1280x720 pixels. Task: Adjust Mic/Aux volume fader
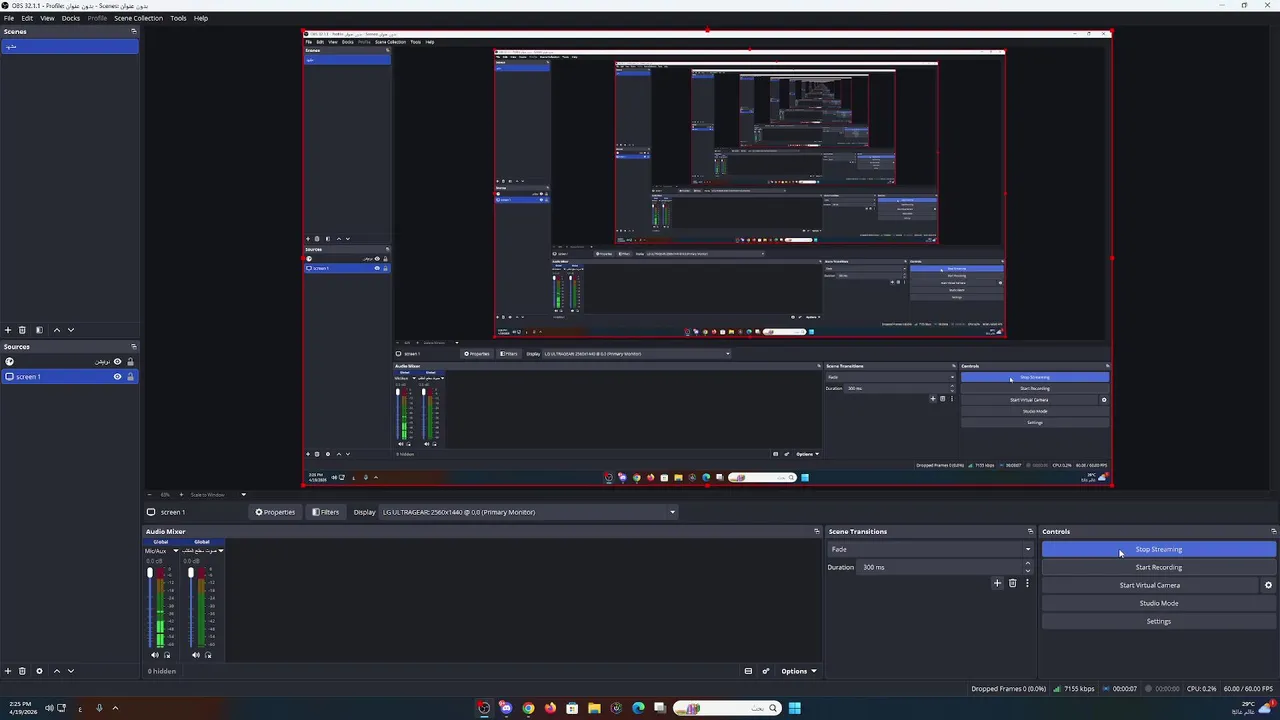click(x=150, y=574)
